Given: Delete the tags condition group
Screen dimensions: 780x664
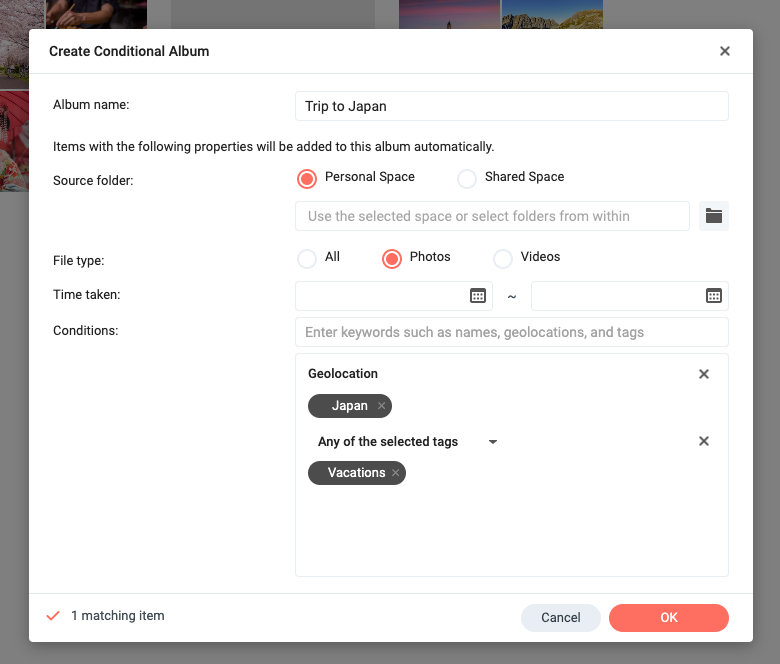Looking at the screenshot, I should point(704,441).
